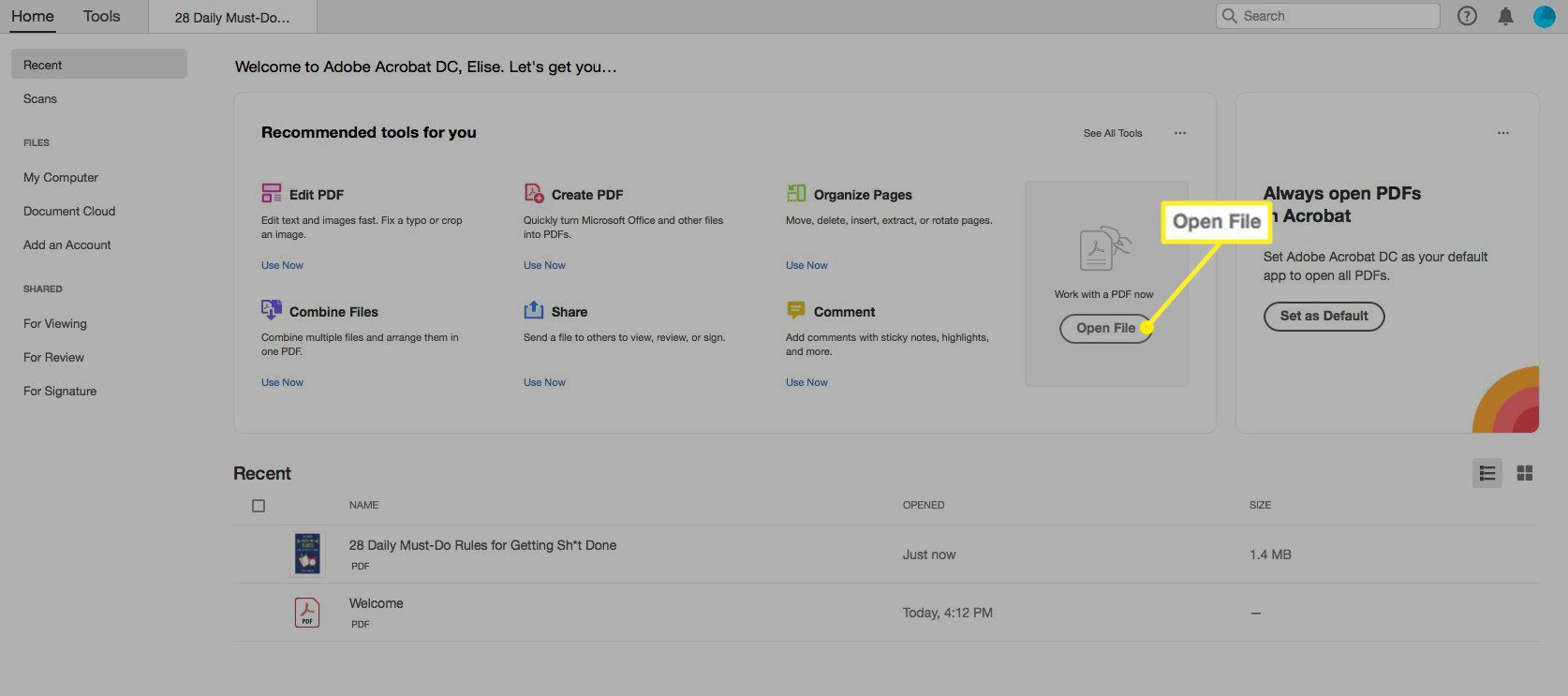Open shared For Signature list
The height and width of the screenshot is (696, 1568).
point(60,391)
